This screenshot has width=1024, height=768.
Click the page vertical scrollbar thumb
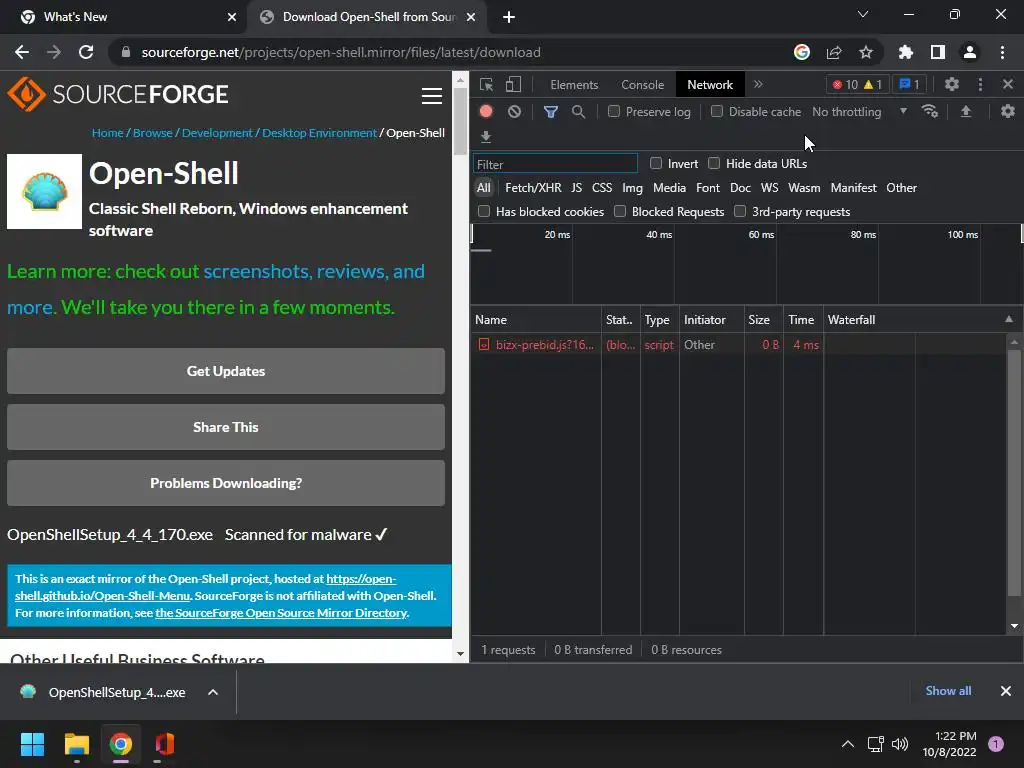click(x=460, y=121)
